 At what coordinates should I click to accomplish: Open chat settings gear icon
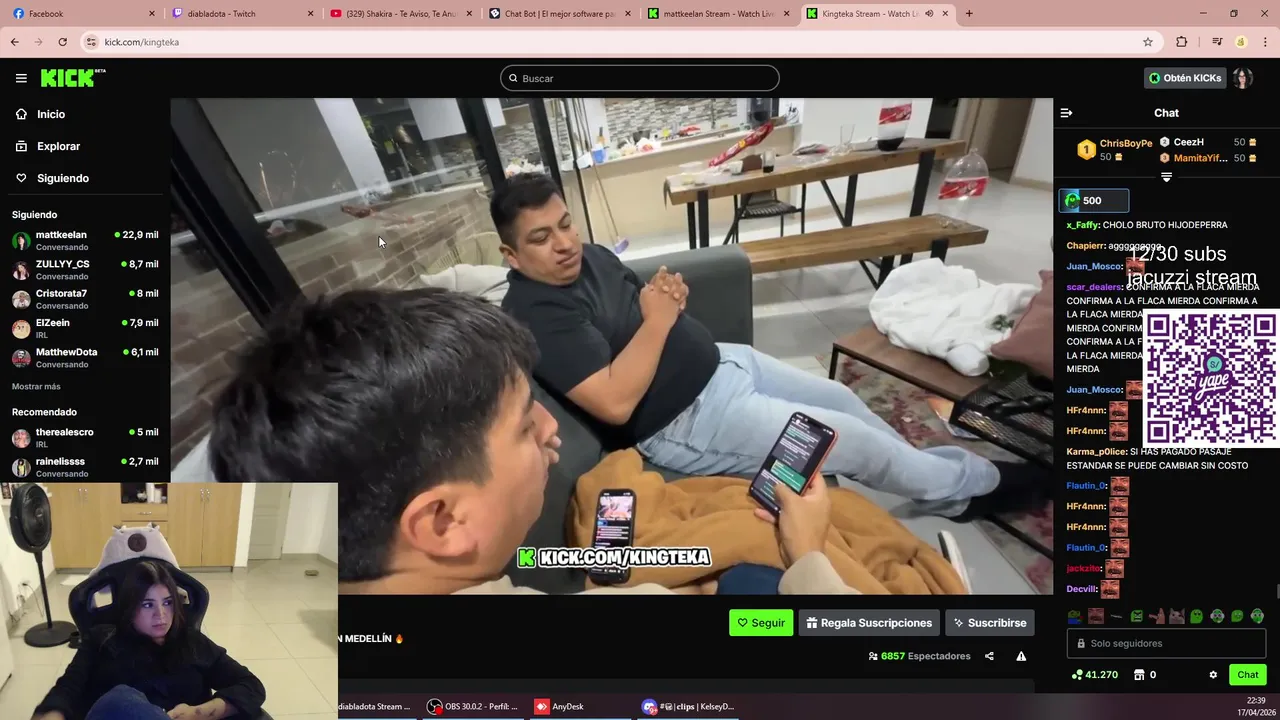click(1213, 675)
